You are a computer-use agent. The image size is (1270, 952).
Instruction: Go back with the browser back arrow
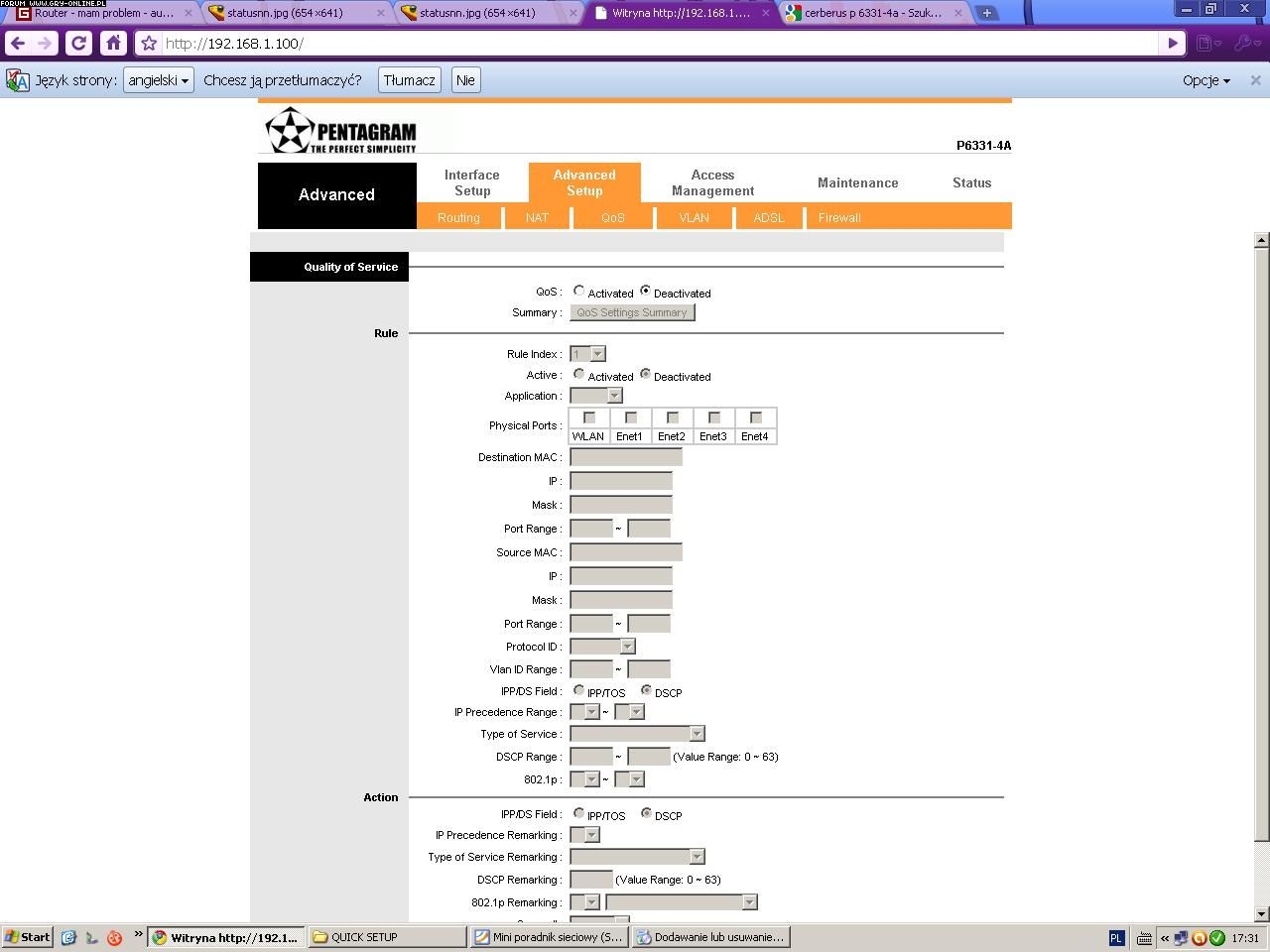17,44
